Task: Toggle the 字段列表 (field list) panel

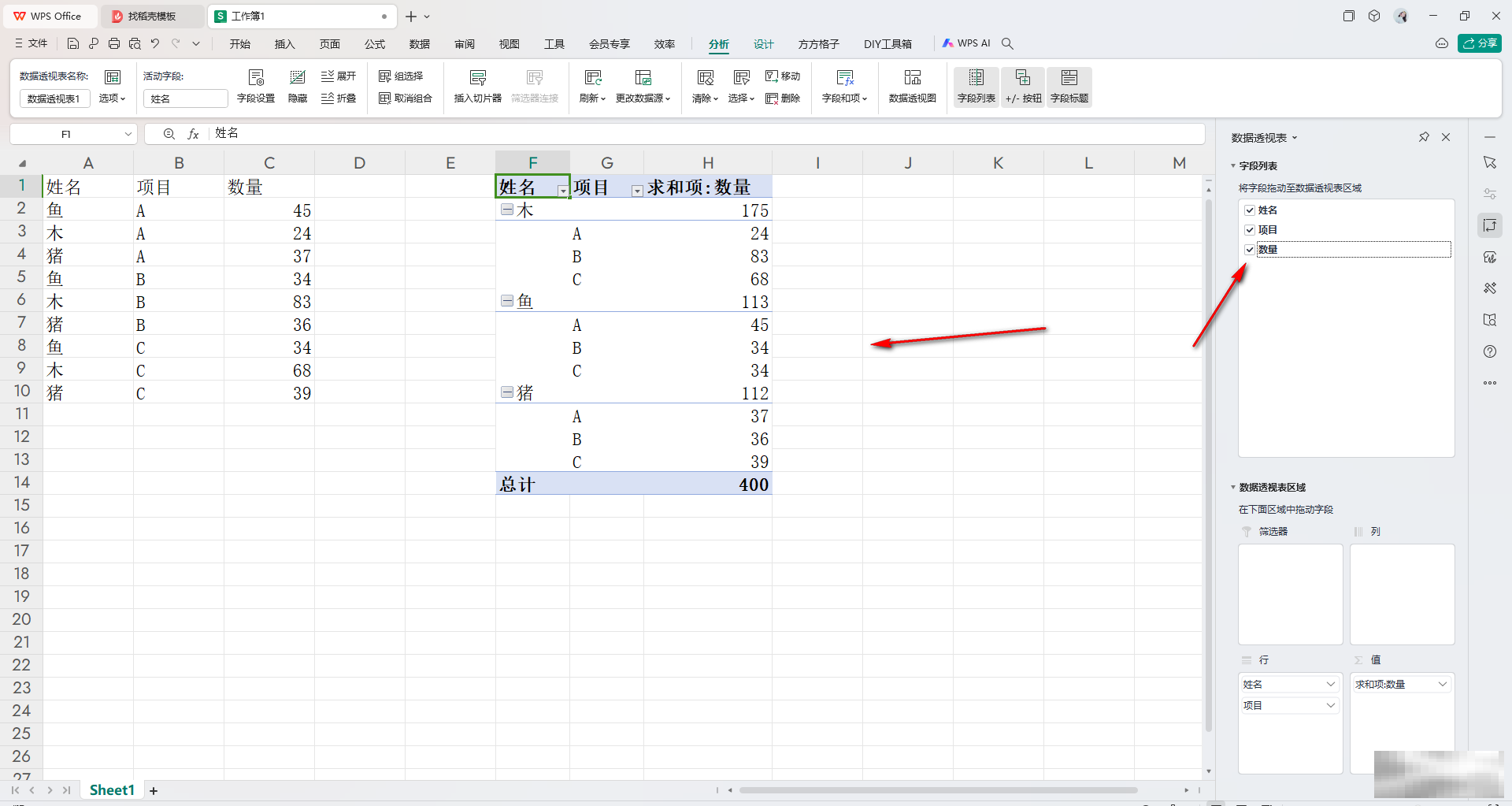Action: [976, 85]
